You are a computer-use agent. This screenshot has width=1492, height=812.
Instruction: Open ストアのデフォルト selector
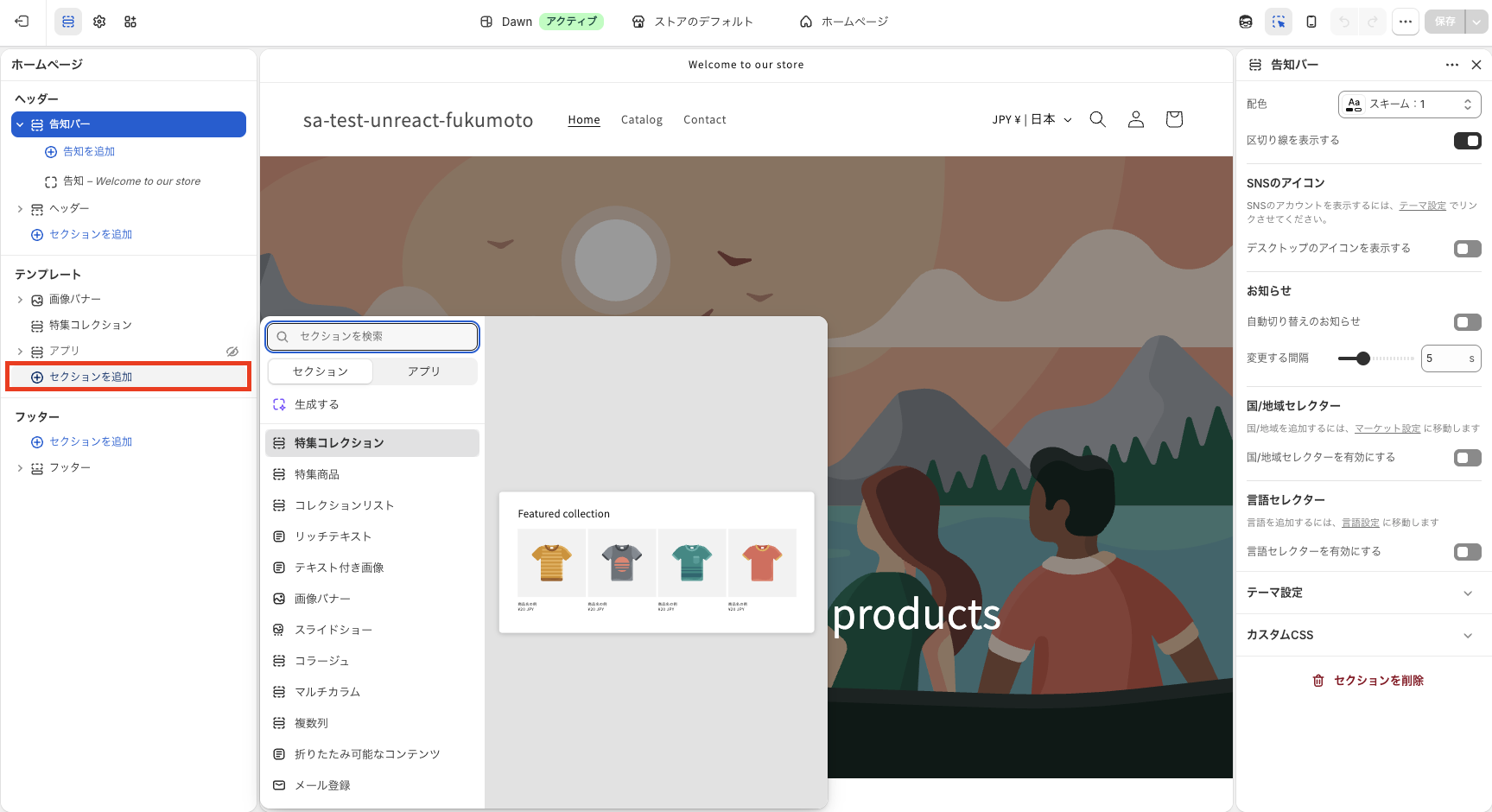[693, 22]
